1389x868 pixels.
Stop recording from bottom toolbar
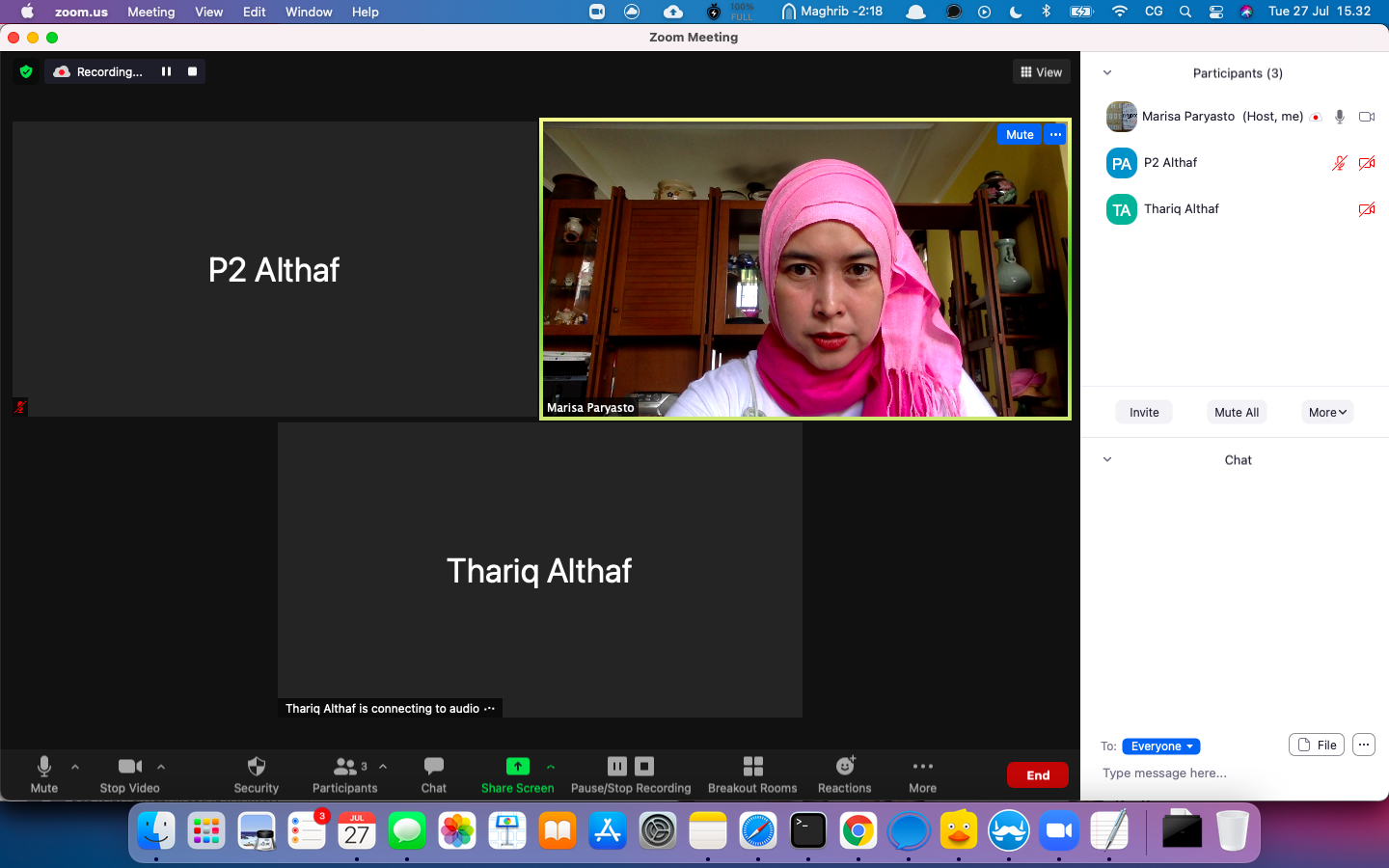coord(644,767)
